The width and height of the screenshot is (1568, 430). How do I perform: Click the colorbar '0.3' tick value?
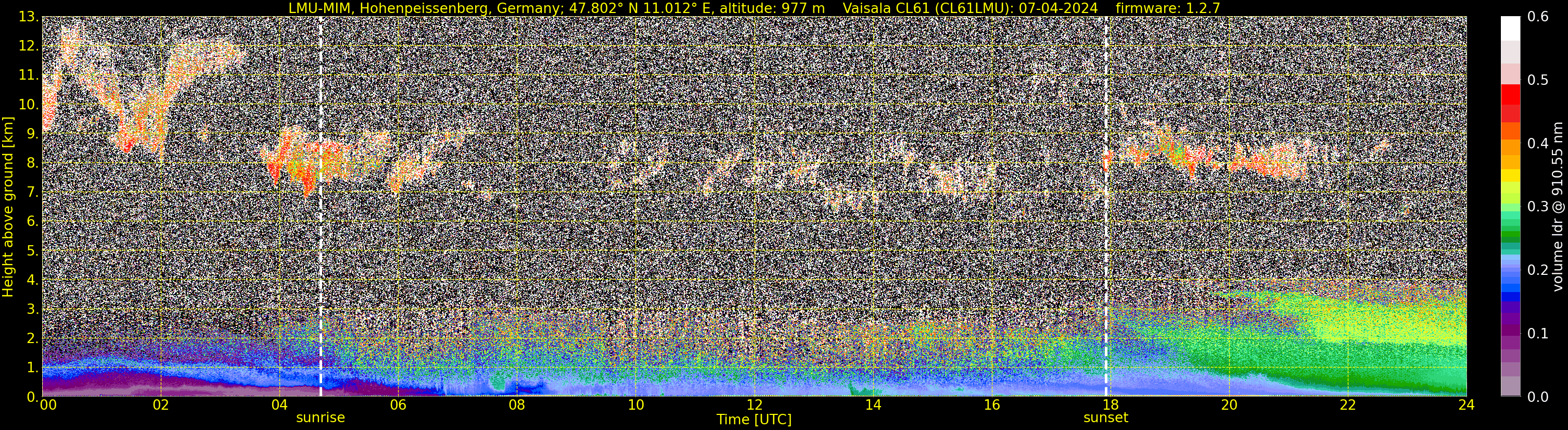click(x=1538, y=207)
